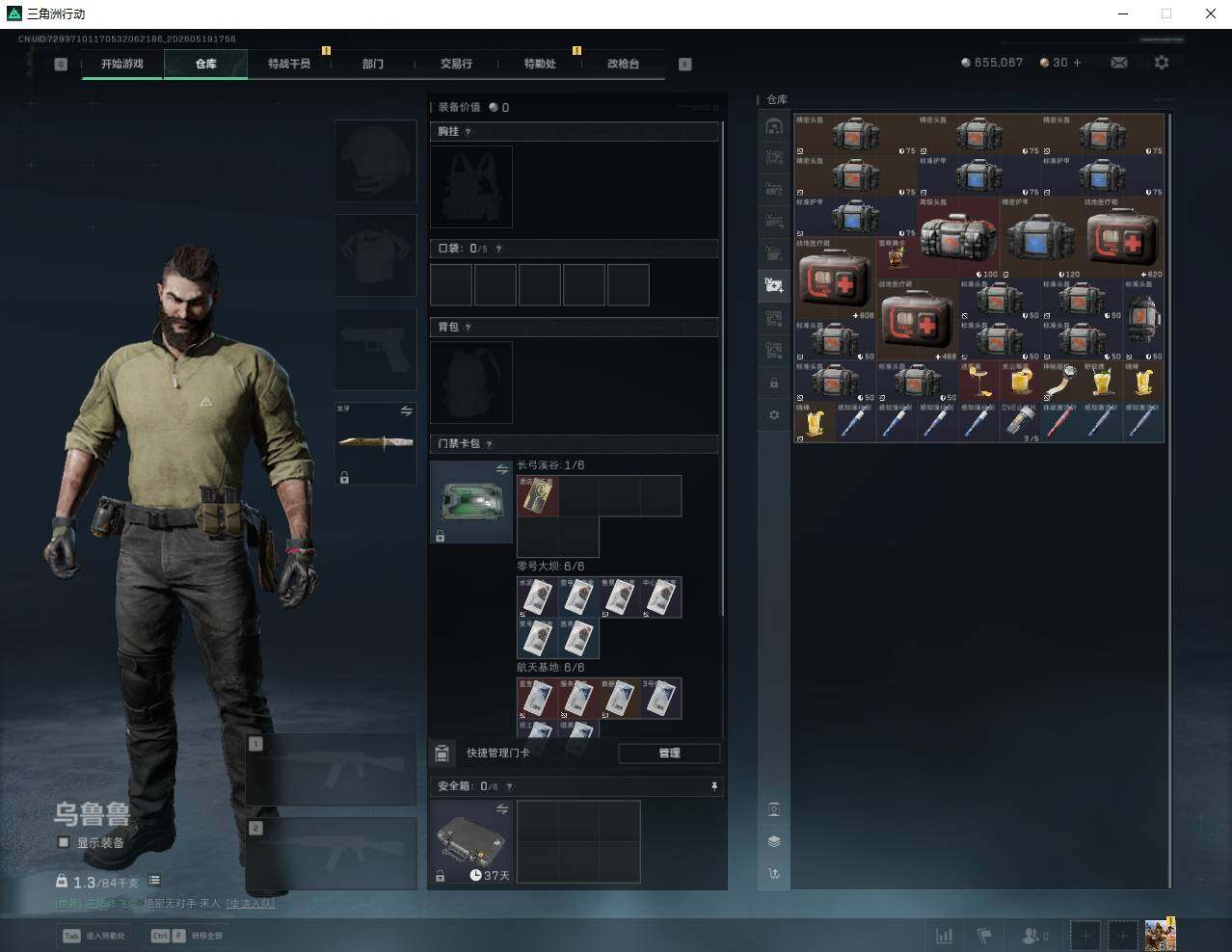The image size is (1232, 952).
Task: Click the warehouse auto-sort icon
Action: pos(773,874)
